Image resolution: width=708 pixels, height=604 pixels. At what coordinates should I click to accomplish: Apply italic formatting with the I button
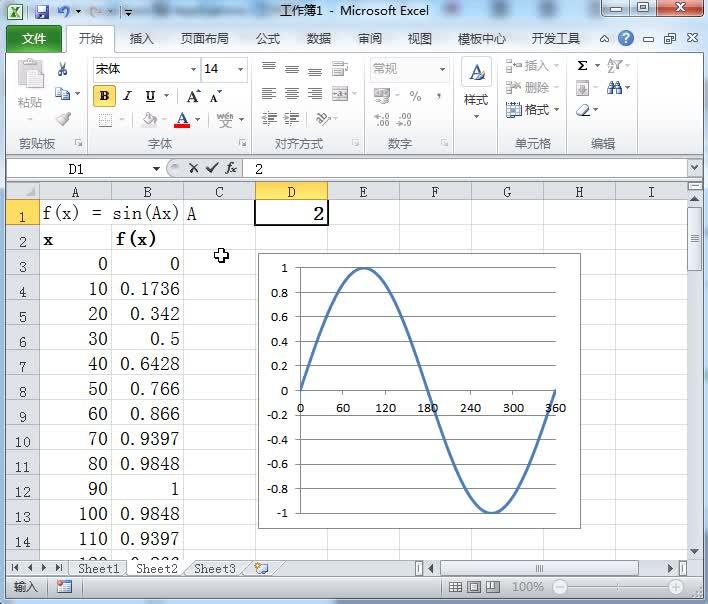[128, 96]
